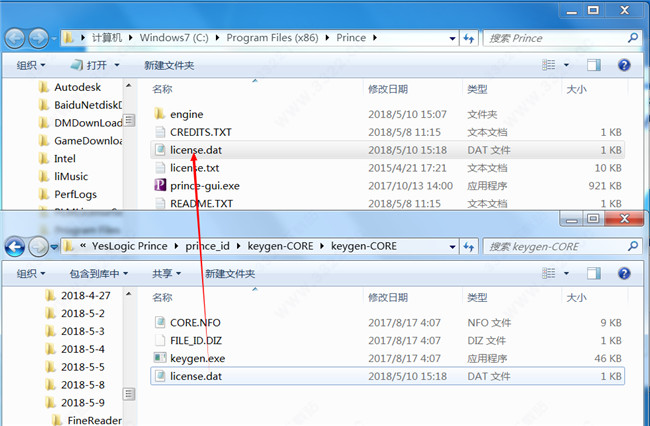The image size is (650, 426).
Task: Select the Autodesk folder in the tree
Action: coord(78,87)
